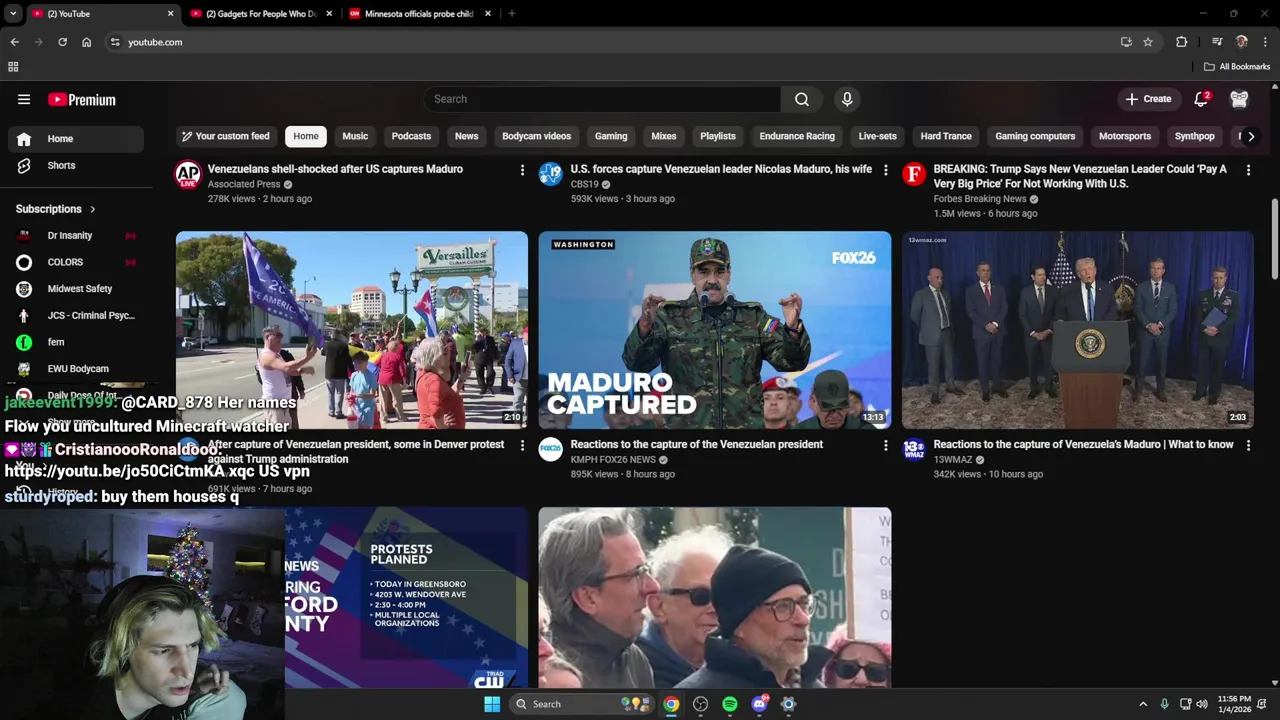Reload the page in browser toolbar

coord(62,42)
